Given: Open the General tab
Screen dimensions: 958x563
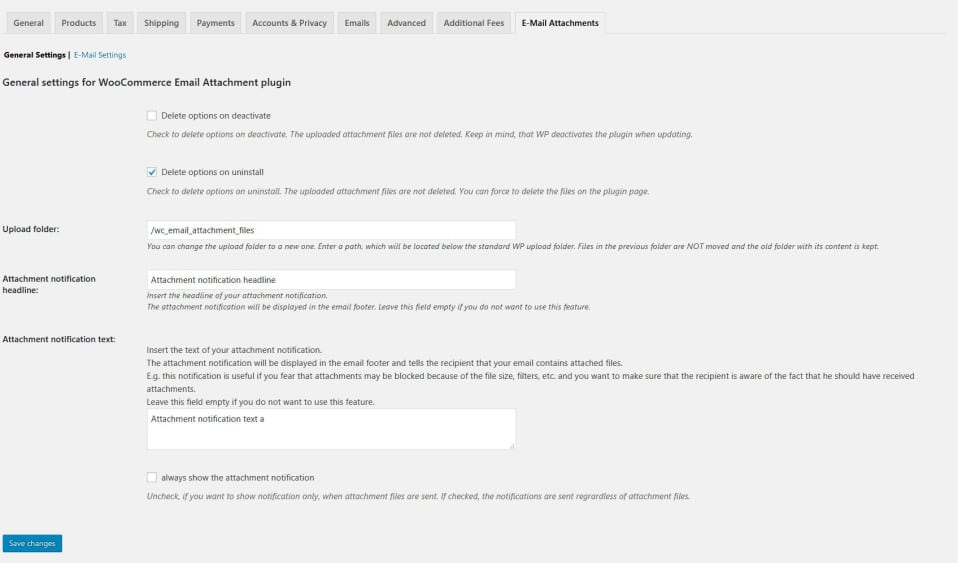Looking at the screenshot, I should [x=29, y=23].
